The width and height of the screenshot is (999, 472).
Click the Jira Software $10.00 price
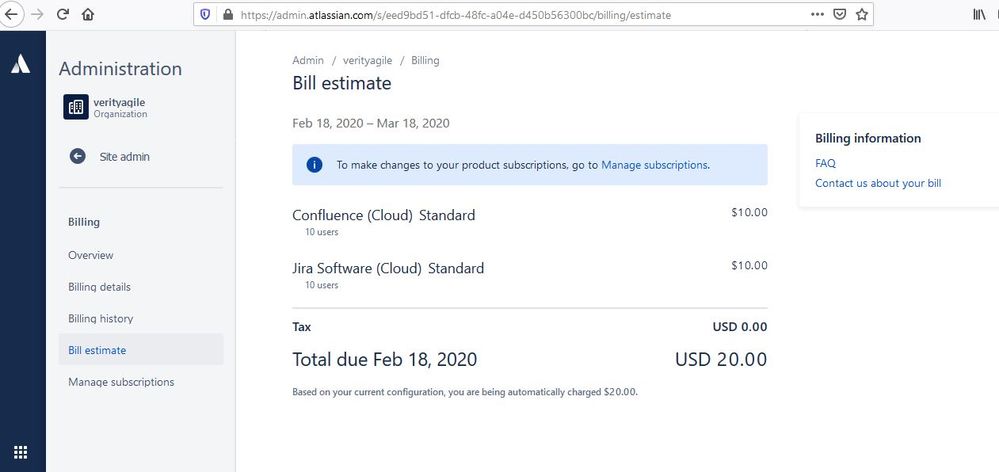749,266
